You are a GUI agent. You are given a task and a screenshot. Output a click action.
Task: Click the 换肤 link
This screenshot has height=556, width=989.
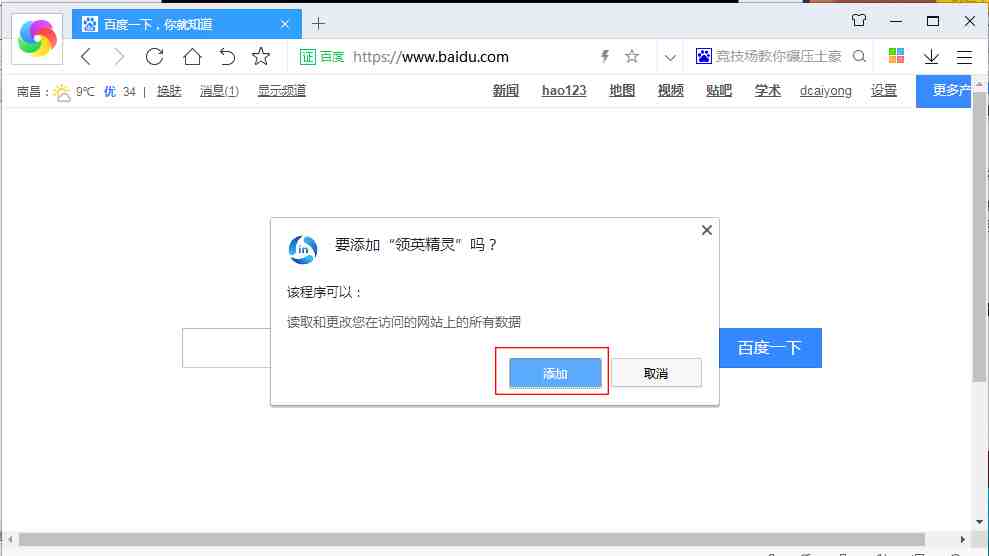[169, 91]
